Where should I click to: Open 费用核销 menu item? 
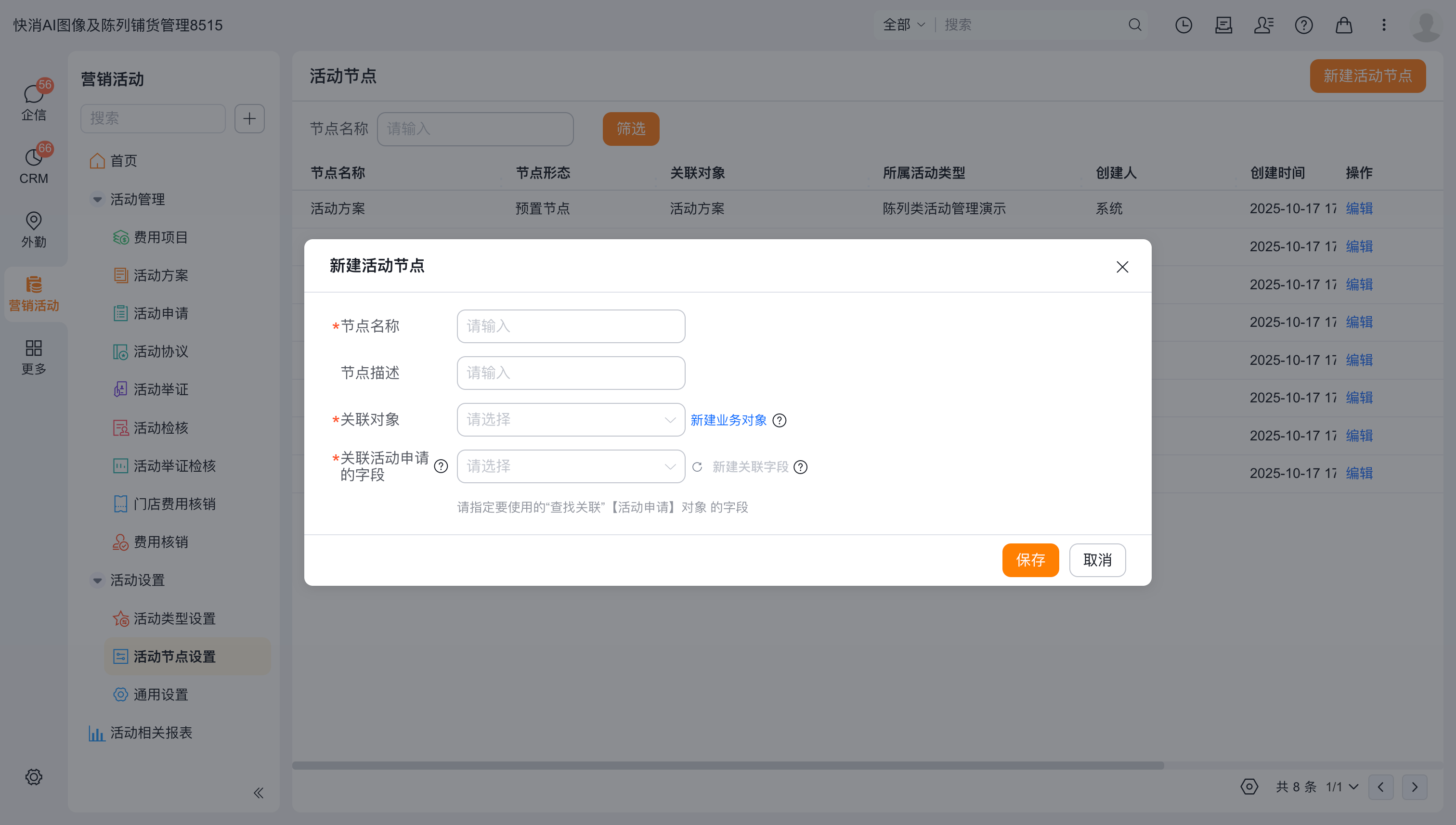click(x=150, y=541)
